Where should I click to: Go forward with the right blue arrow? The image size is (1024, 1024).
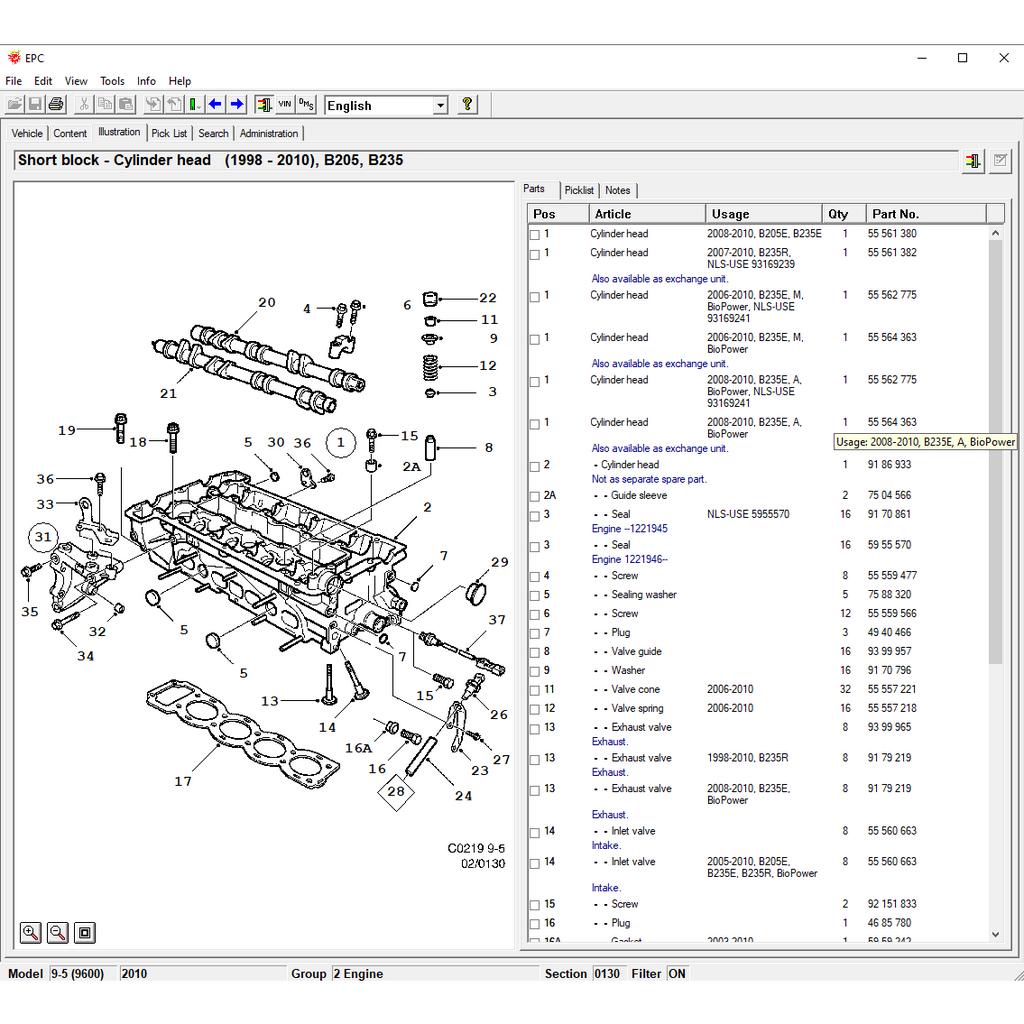click(237, 104)
